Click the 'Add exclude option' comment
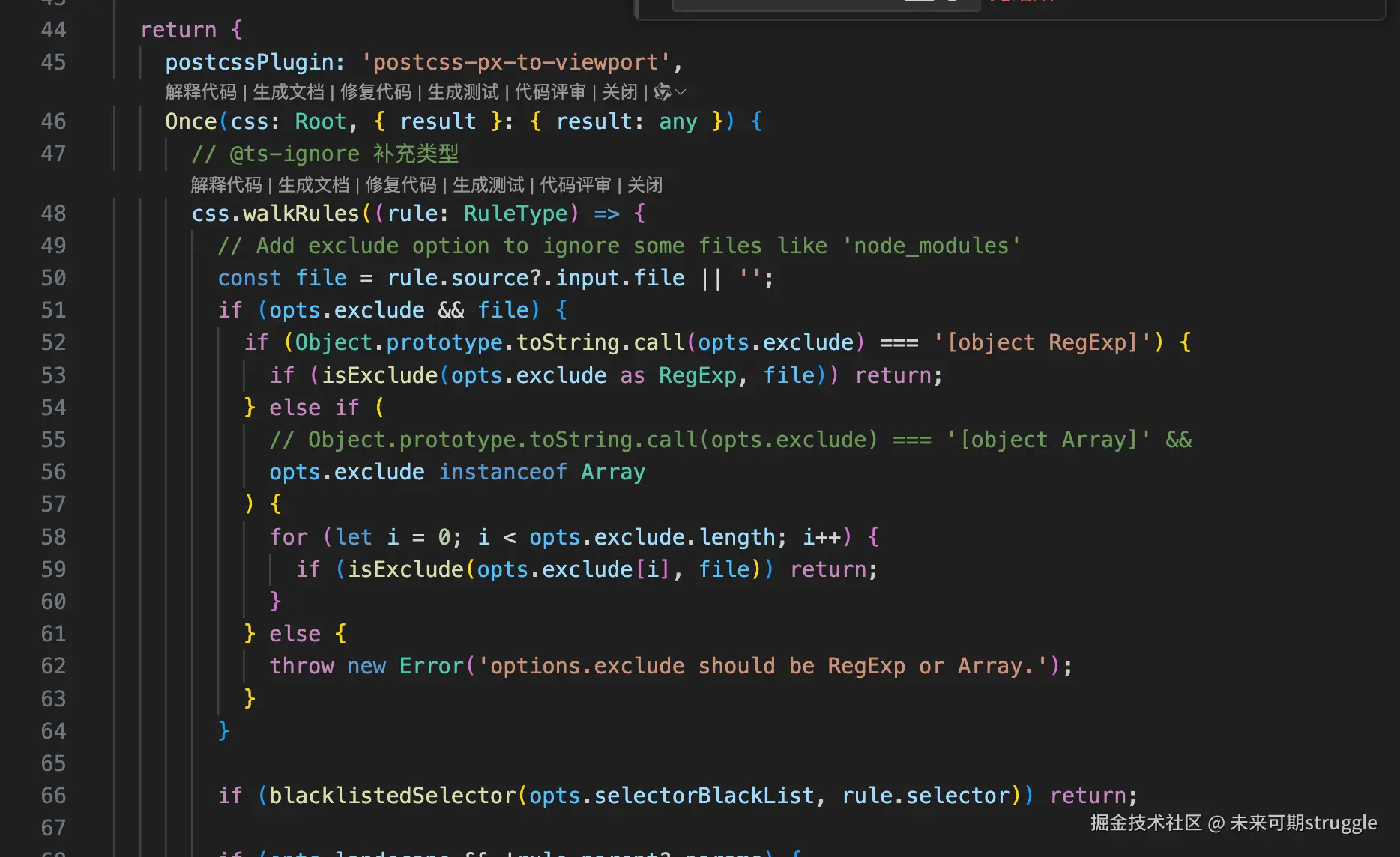 point(620,246)
